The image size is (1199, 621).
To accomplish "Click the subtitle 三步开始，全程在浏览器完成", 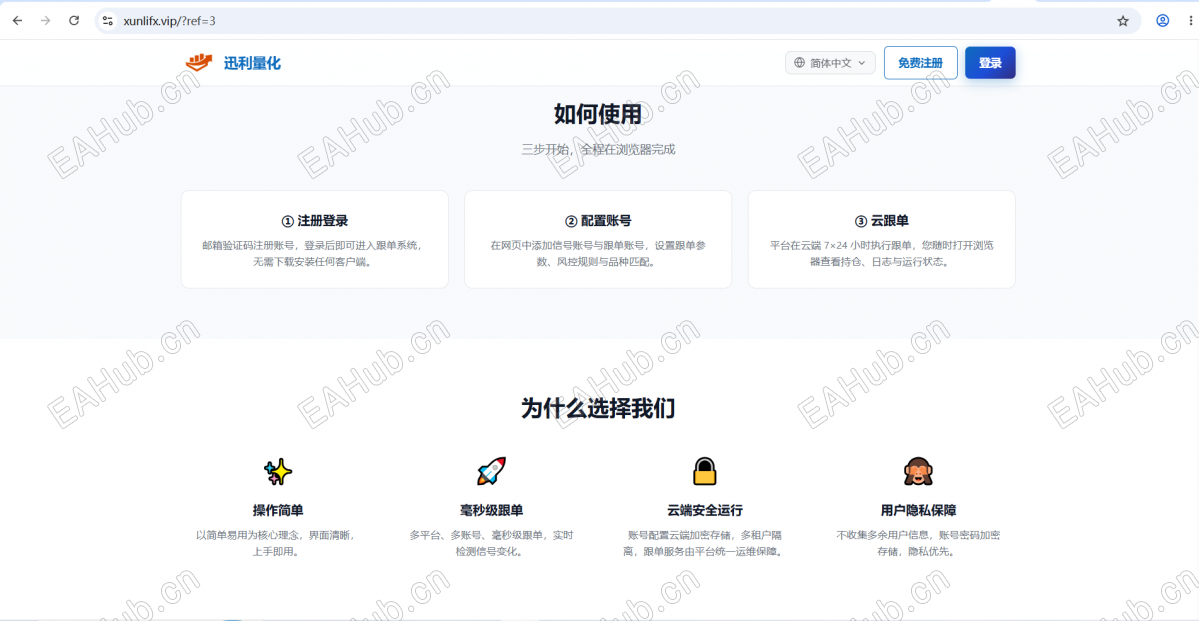I will click(x=598, y=149).
